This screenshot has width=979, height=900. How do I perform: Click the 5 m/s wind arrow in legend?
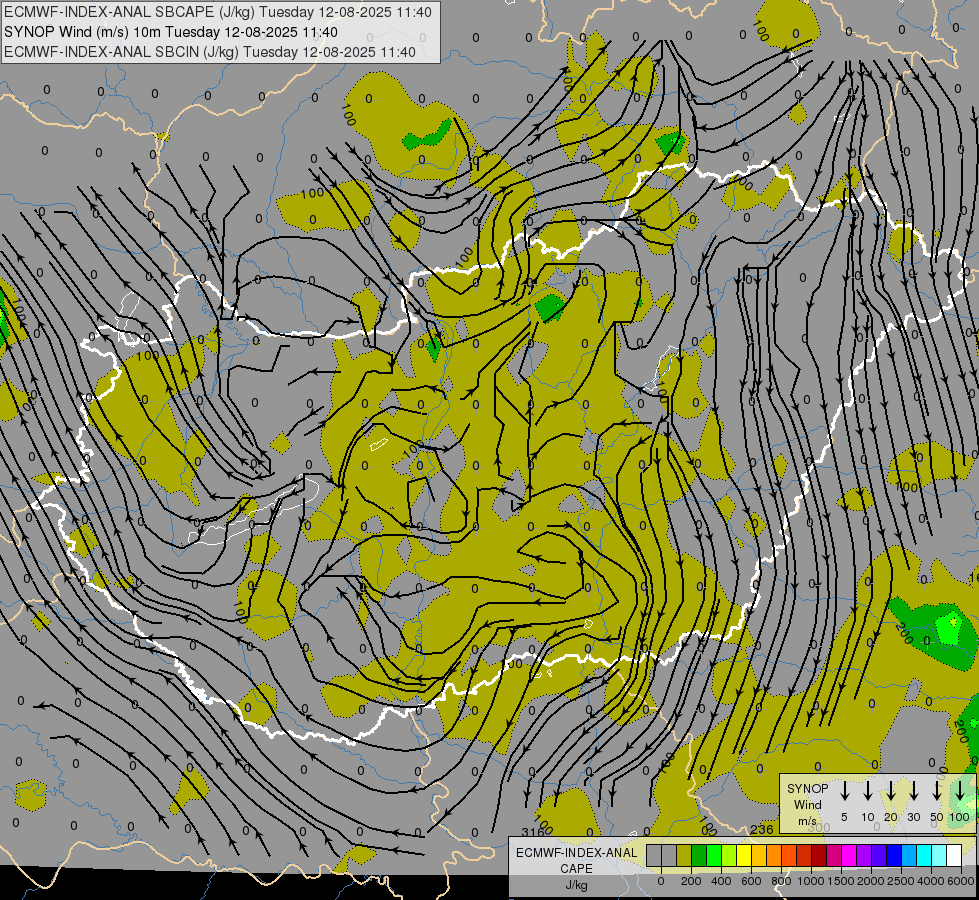pyautogui.click(x=844, y=791)
